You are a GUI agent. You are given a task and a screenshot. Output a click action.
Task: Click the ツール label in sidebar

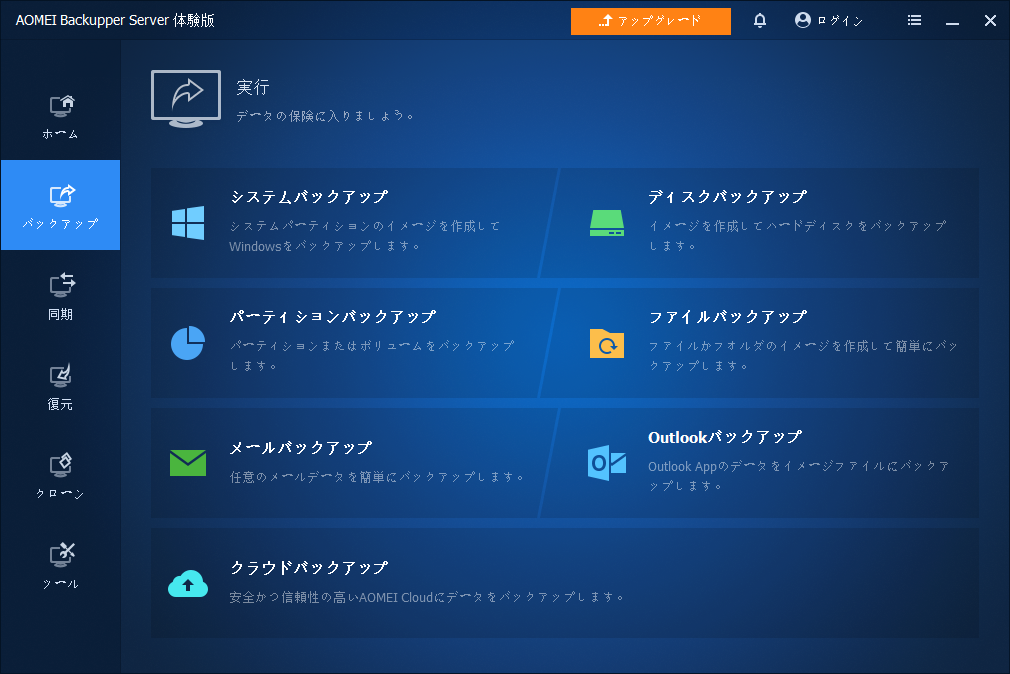pos(61,584)
